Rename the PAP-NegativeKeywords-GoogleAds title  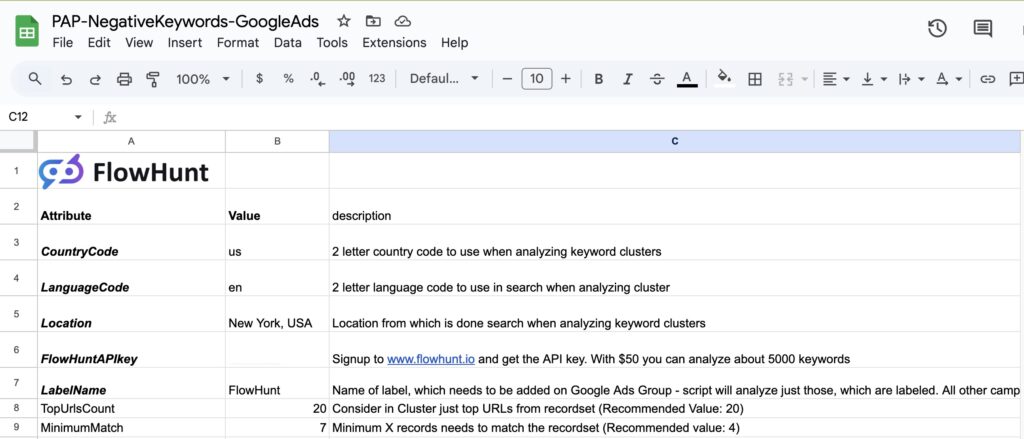[185, 21]
